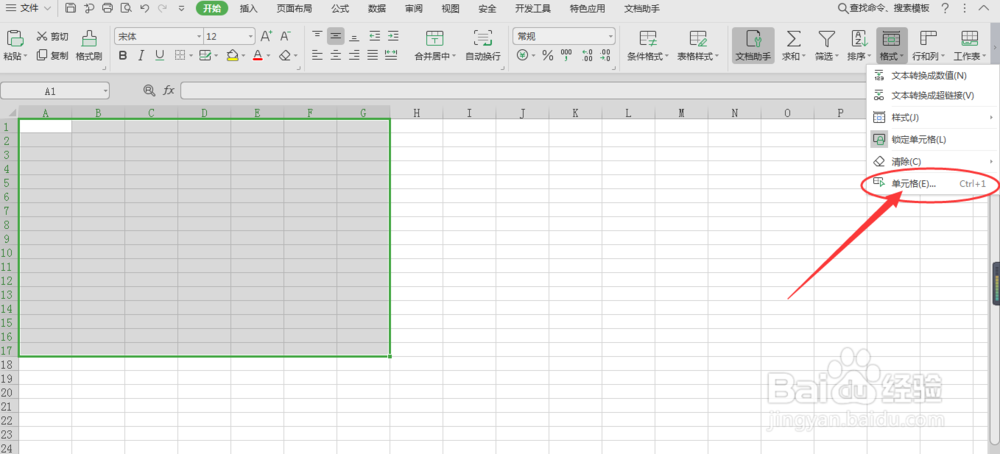
Task: Switch to the 数据 tab
Action: click(377, 9)
